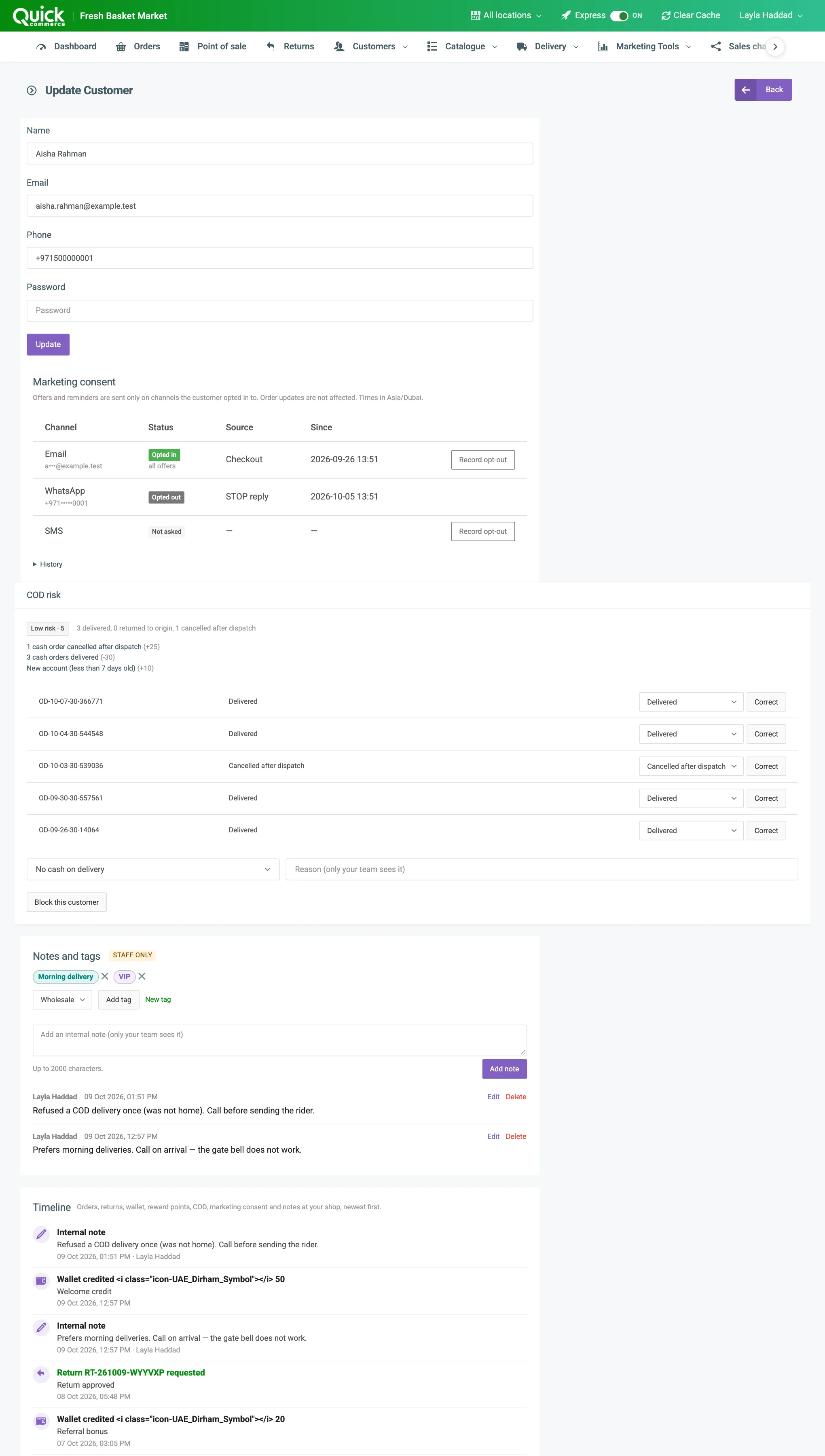This screenshot has height=1456, width=825.
Task: Open the No cash on delivery dropdown
Action: point(153,869)
